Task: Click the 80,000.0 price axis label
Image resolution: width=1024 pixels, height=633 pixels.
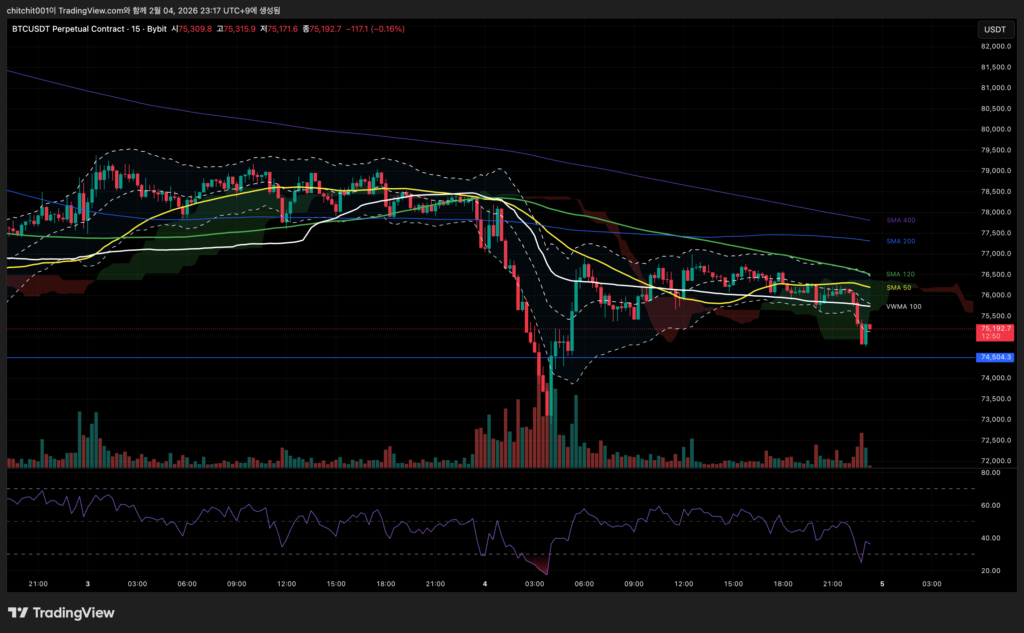Action: pyautogui.click(x=996, y=129)
